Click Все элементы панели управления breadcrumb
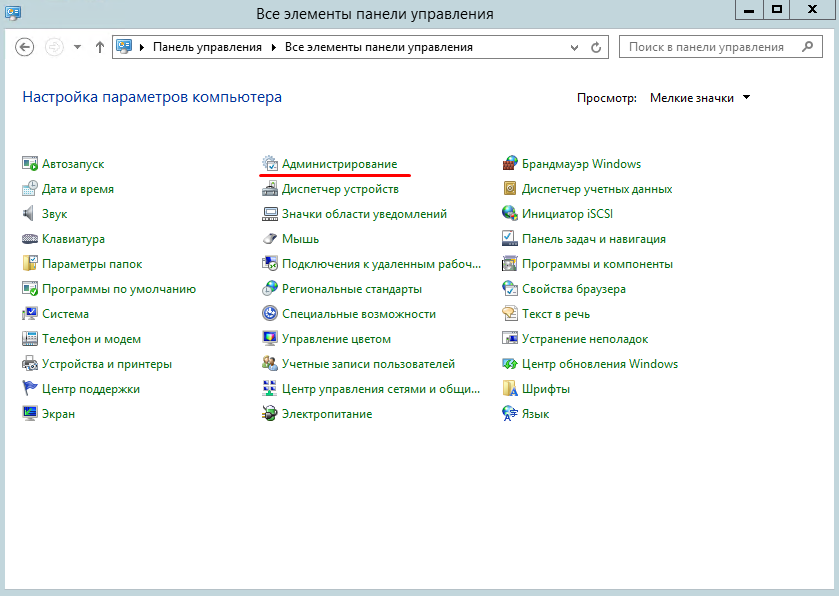 click(379, 47)
